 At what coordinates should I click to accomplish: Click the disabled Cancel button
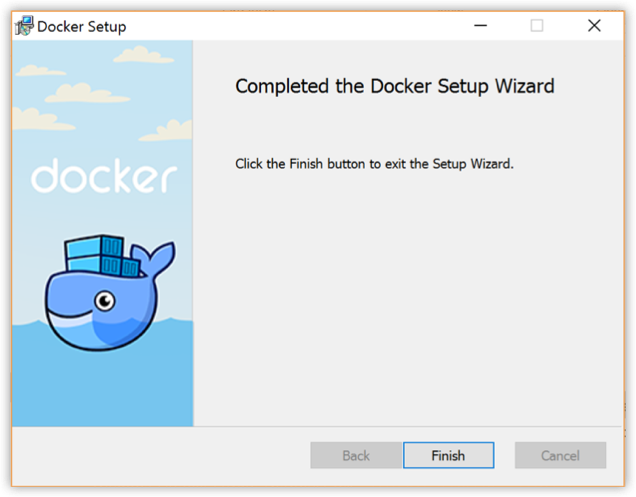560,455
